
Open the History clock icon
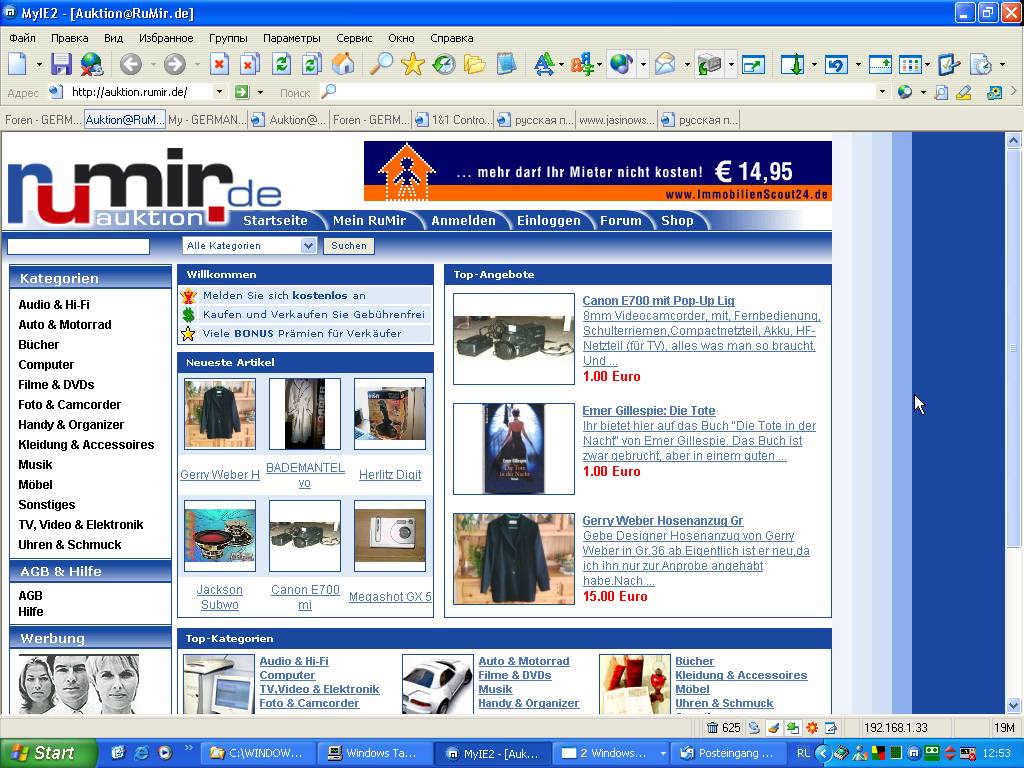443,64
